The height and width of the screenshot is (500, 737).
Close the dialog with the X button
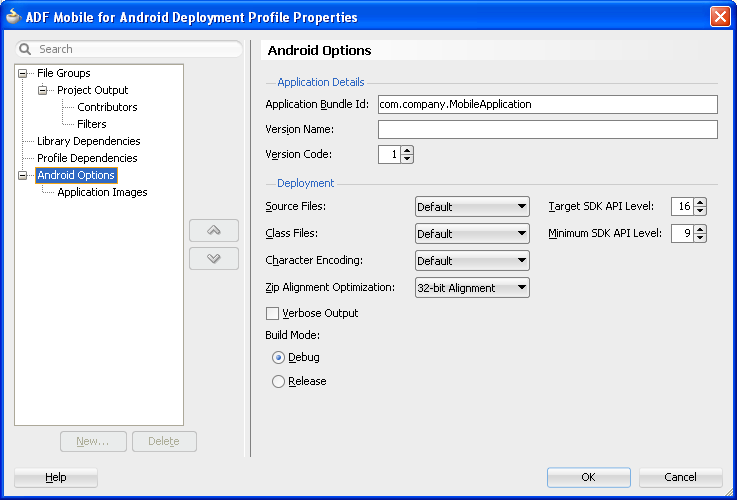pyautogui.click(x=720, y=17)
